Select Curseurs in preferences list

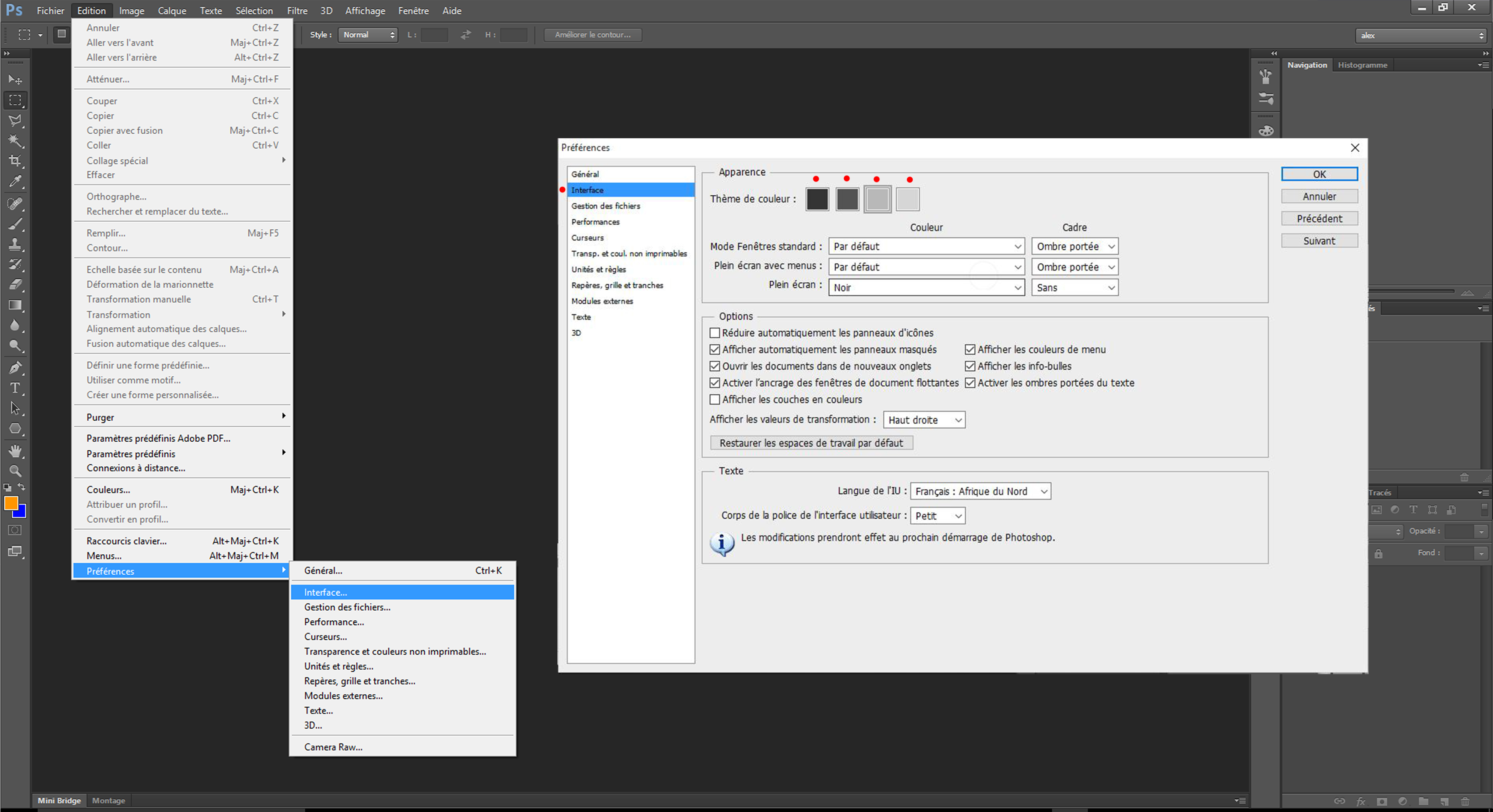click(631, 238)
